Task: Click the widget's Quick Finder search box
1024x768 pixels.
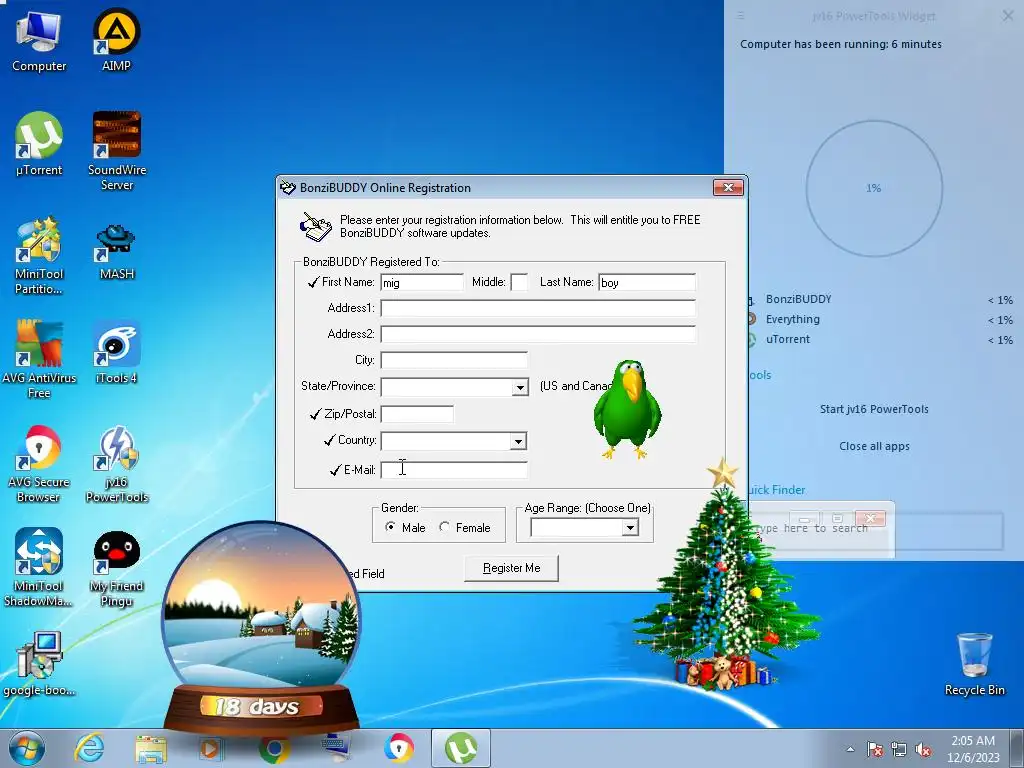Action: pos(875,529)
